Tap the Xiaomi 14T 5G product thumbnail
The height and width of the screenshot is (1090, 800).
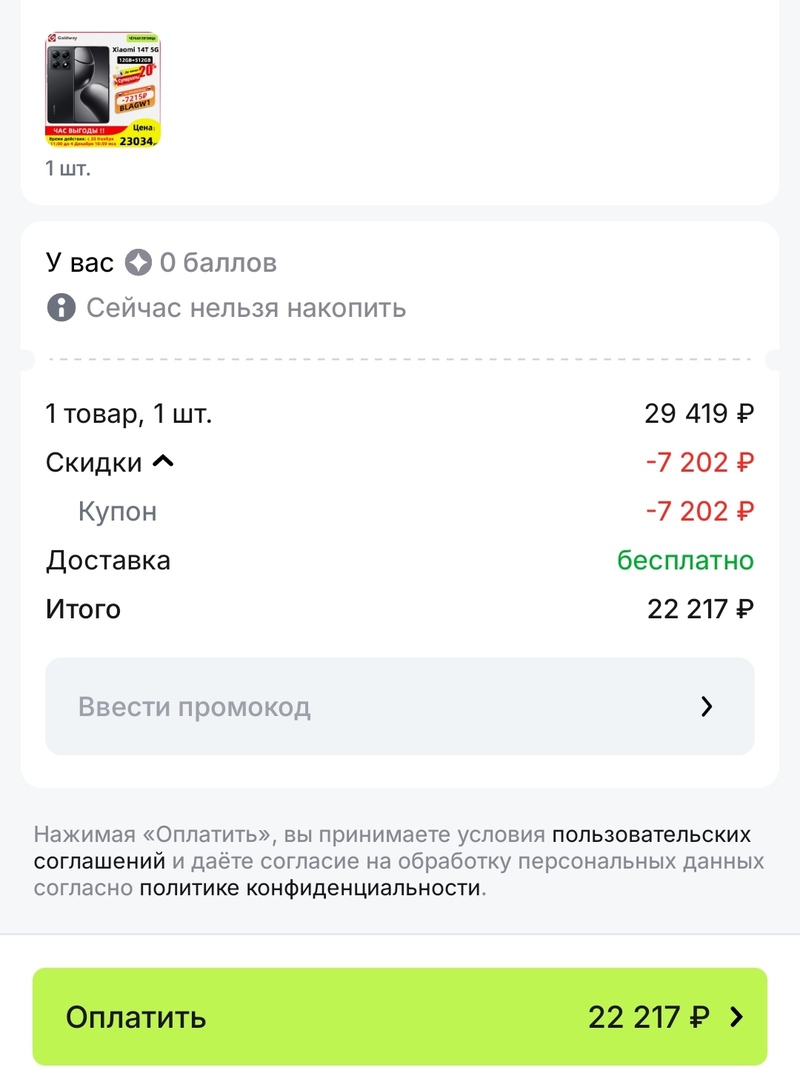(x=104, y=90)
